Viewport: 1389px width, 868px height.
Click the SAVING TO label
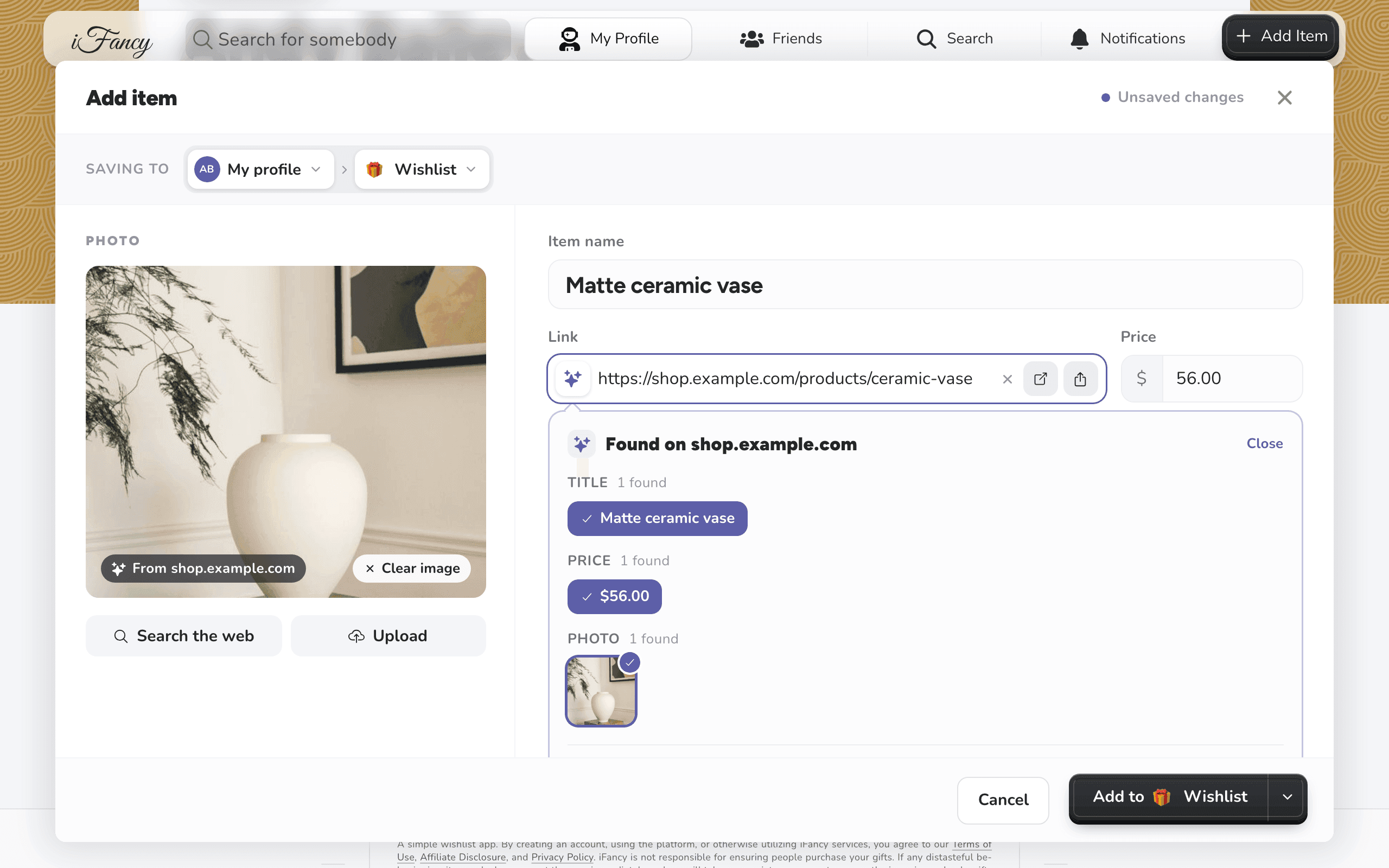click(x=128, y=169)
